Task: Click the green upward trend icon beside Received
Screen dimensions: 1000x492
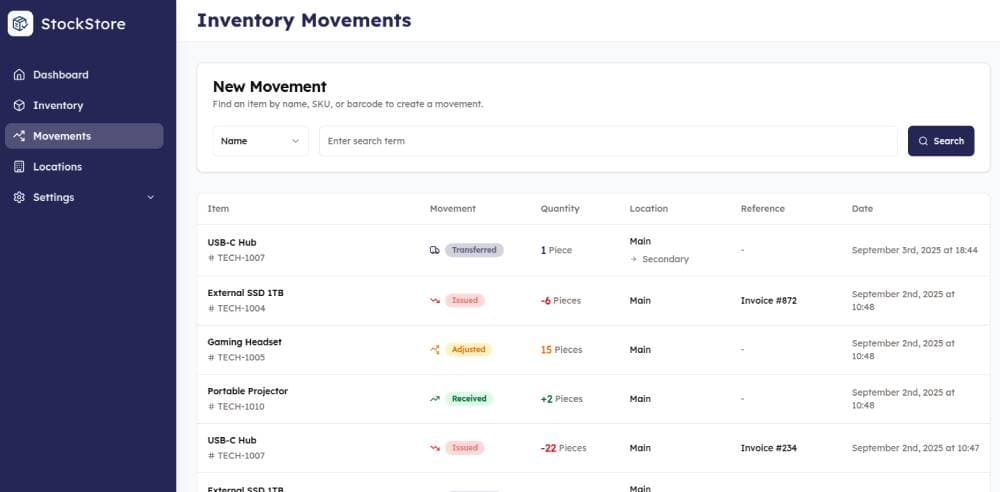Action: tap(435, 399)
